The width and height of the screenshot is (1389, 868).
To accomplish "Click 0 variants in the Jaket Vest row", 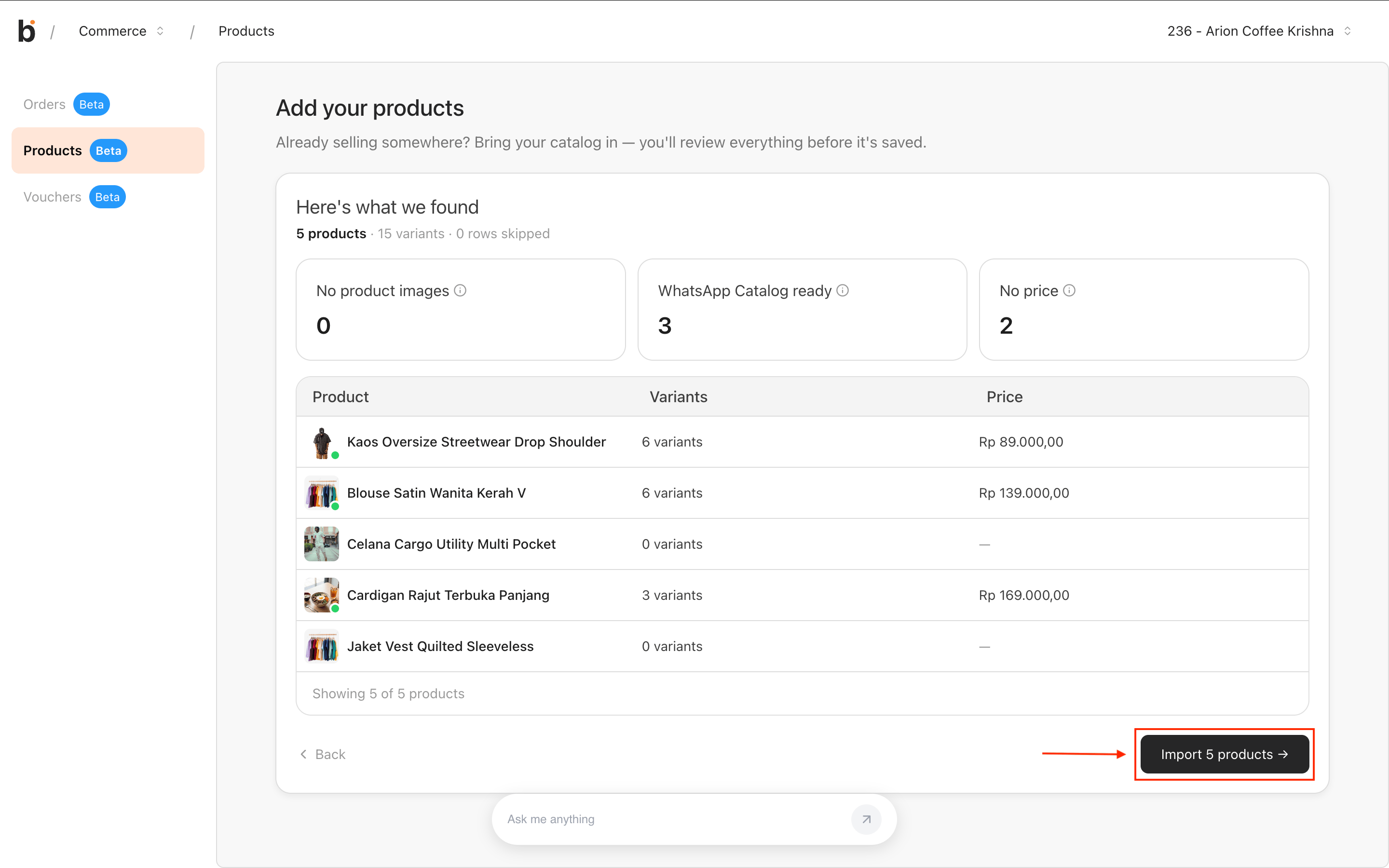I will [672, 646].
